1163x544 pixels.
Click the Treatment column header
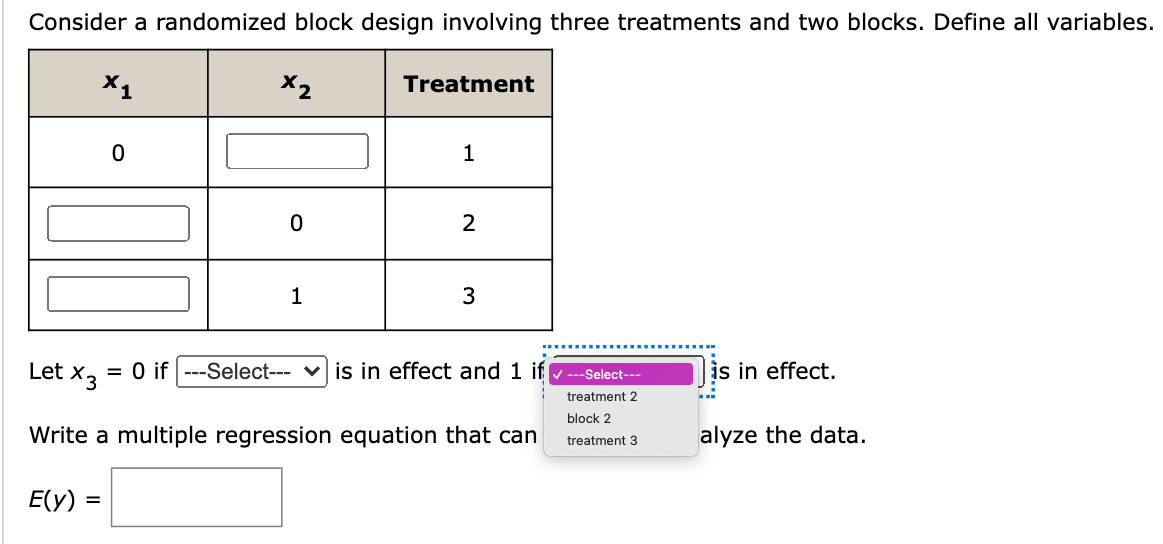click(469, 83)
